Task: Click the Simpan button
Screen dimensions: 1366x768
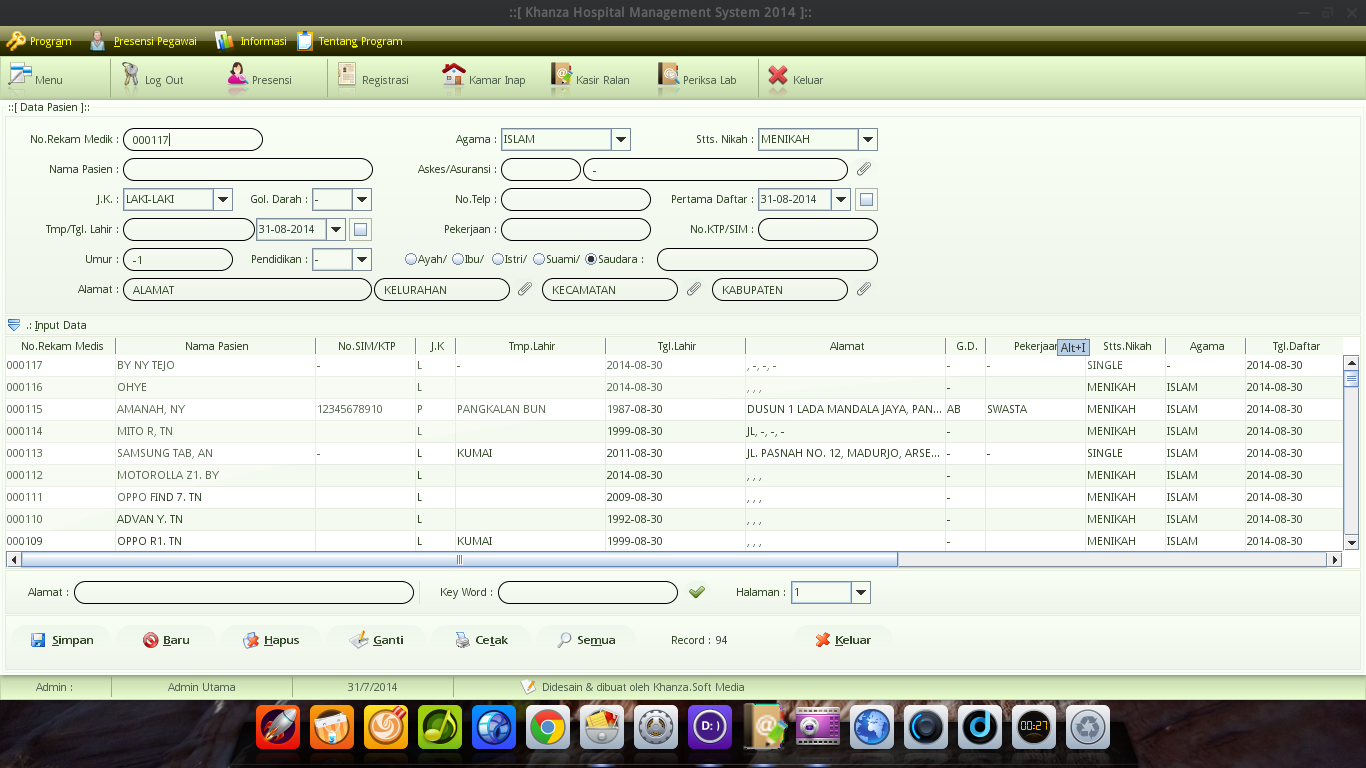Action: (62, 640)
